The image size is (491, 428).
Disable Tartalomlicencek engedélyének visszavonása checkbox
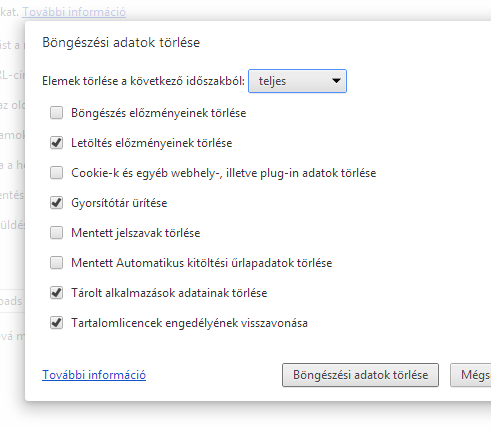tap(56, 323)
